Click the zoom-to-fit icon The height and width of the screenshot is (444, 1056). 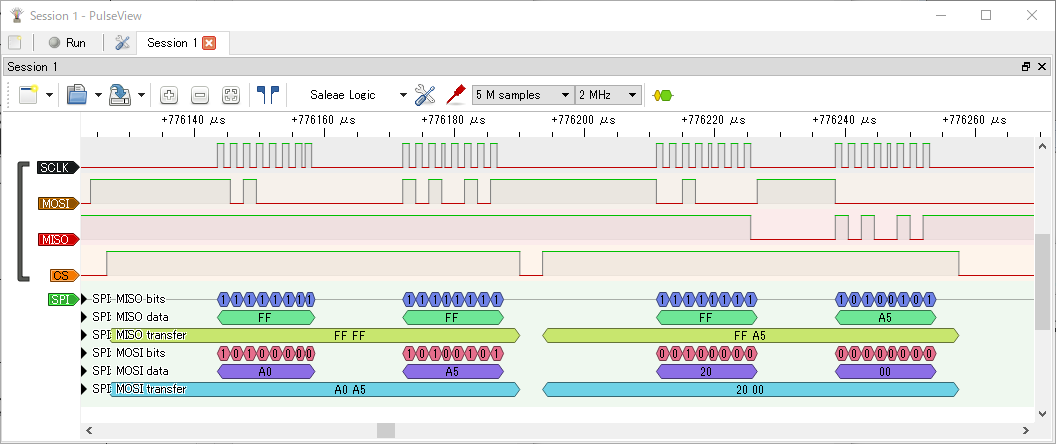click(x=231, y=95)
